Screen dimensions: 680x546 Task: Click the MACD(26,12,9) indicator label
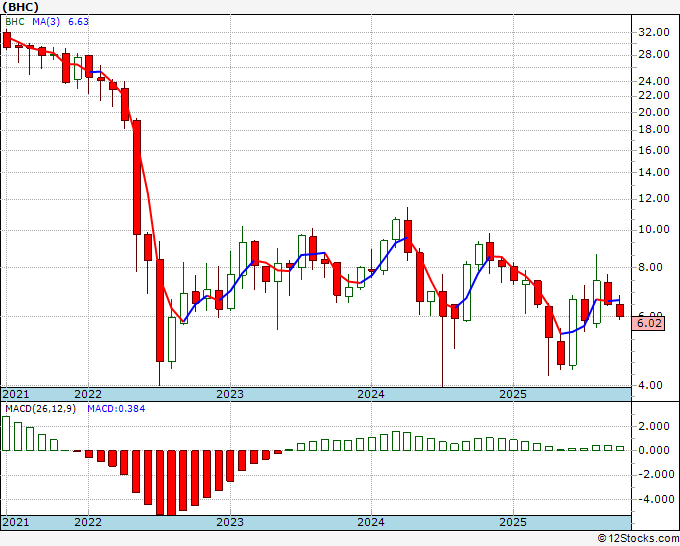(40, 409)
